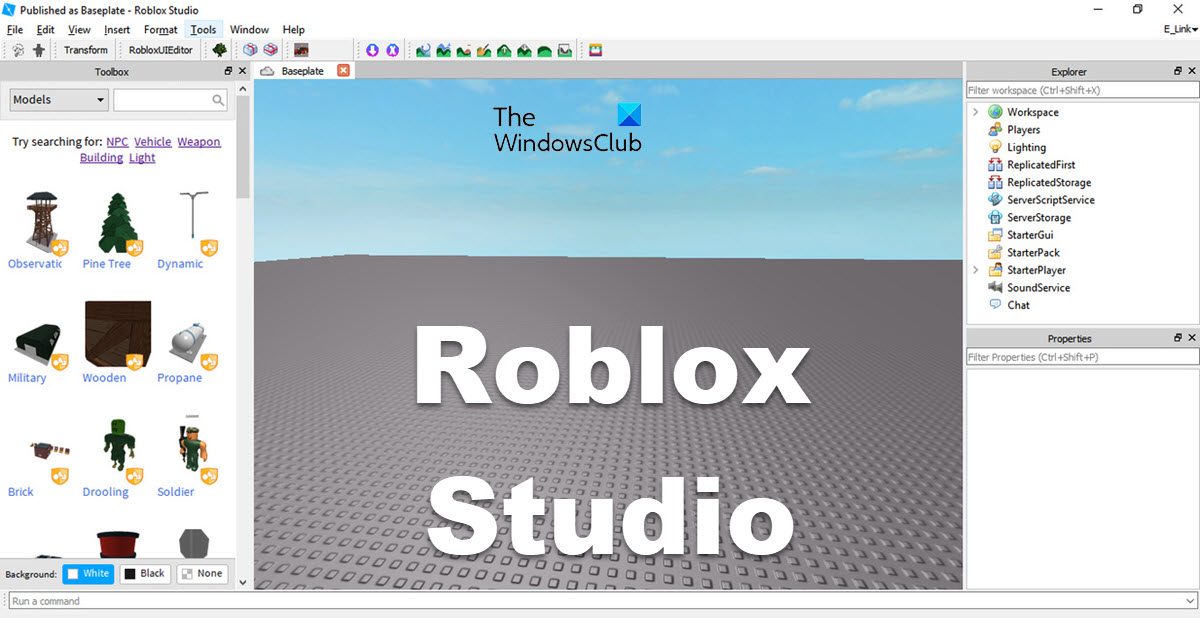Click the purple down-arrow toolbar icon
Screen dimensions: 1200x618
[x=372, y=50]
